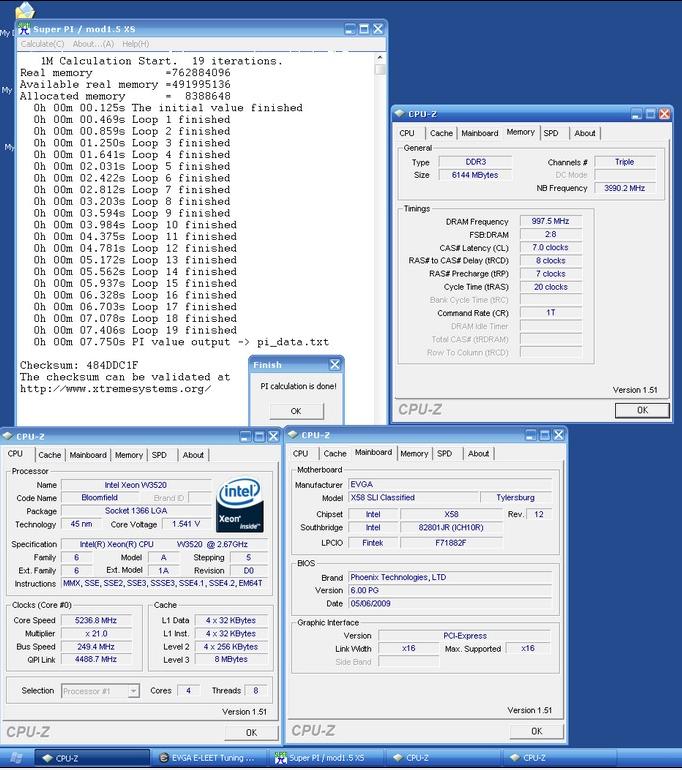Image resolution: width=682 pixels, height=770 pixels.
Task: Click the Super PI scrollbar up arrow
Action: (x=380, y=58)
